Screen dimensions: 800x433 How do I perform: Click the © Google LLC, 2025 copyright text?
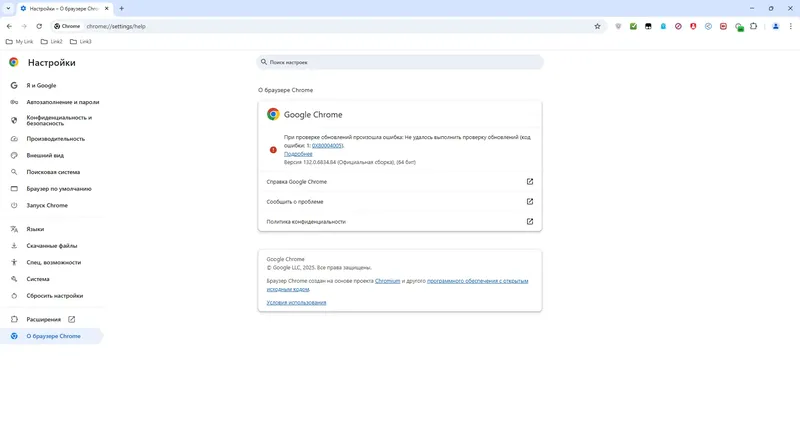[x=319, y=267]
